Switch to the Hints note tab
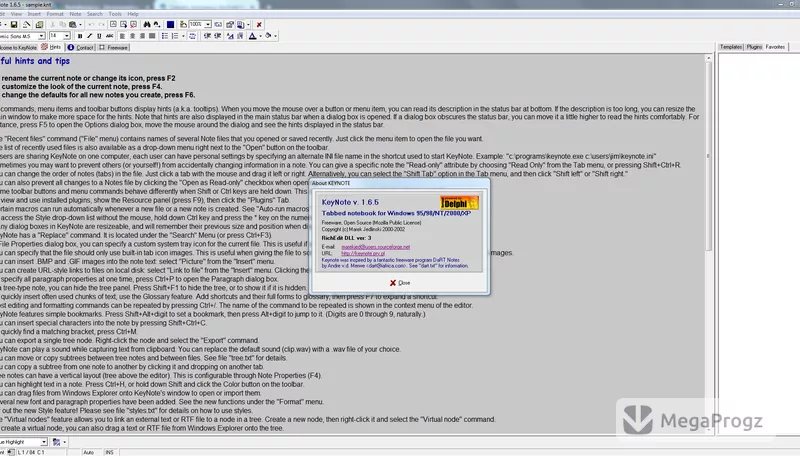Image resolution: width=800 pixels, height=456 pixels. pyautogui.click(x=52, y=47)
